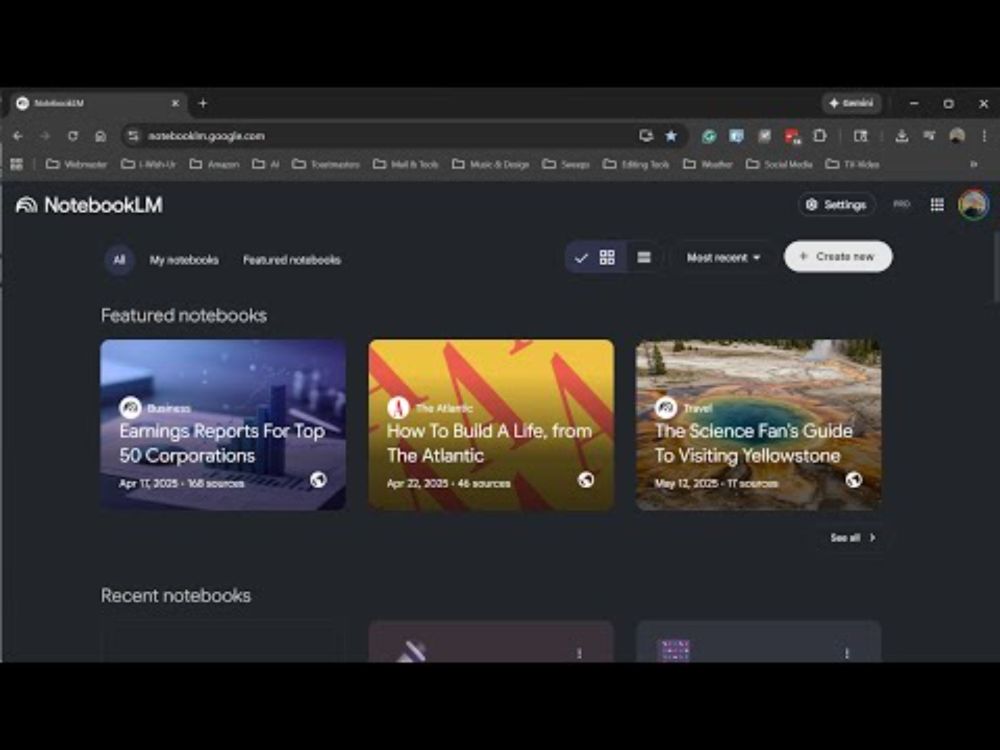This screenshot has width=1000, height=750.
Task: Click the browser home button
Action: 100,136
